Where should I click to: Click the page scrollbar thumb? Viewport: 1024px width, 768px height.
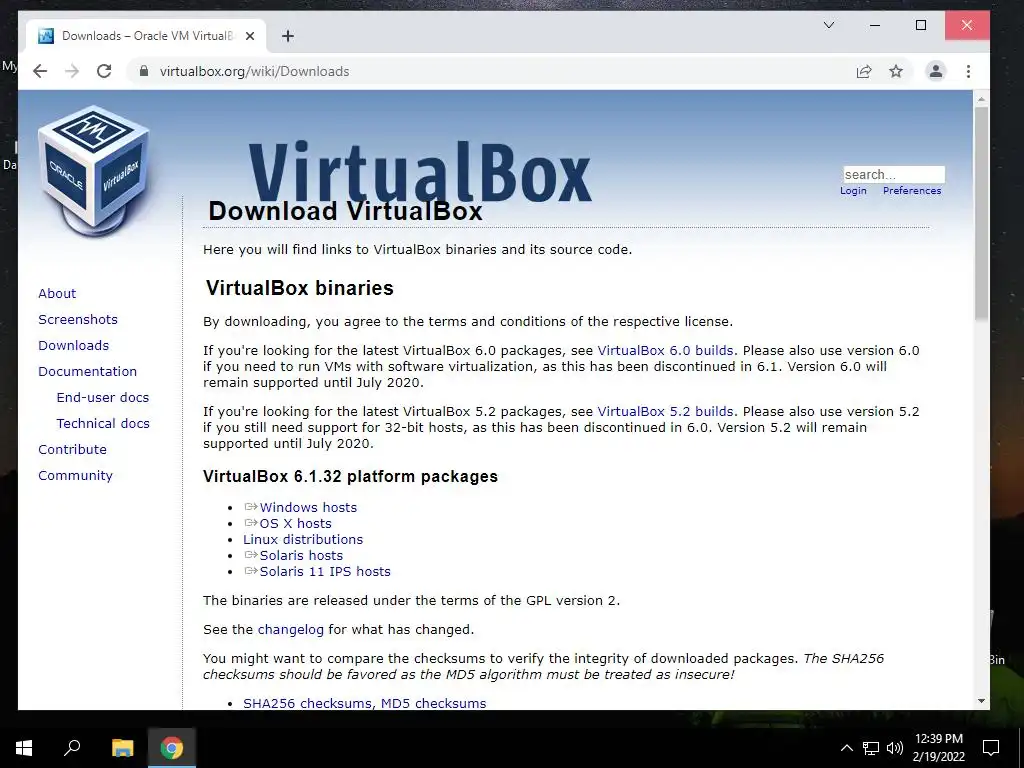(x=981, y=213)
